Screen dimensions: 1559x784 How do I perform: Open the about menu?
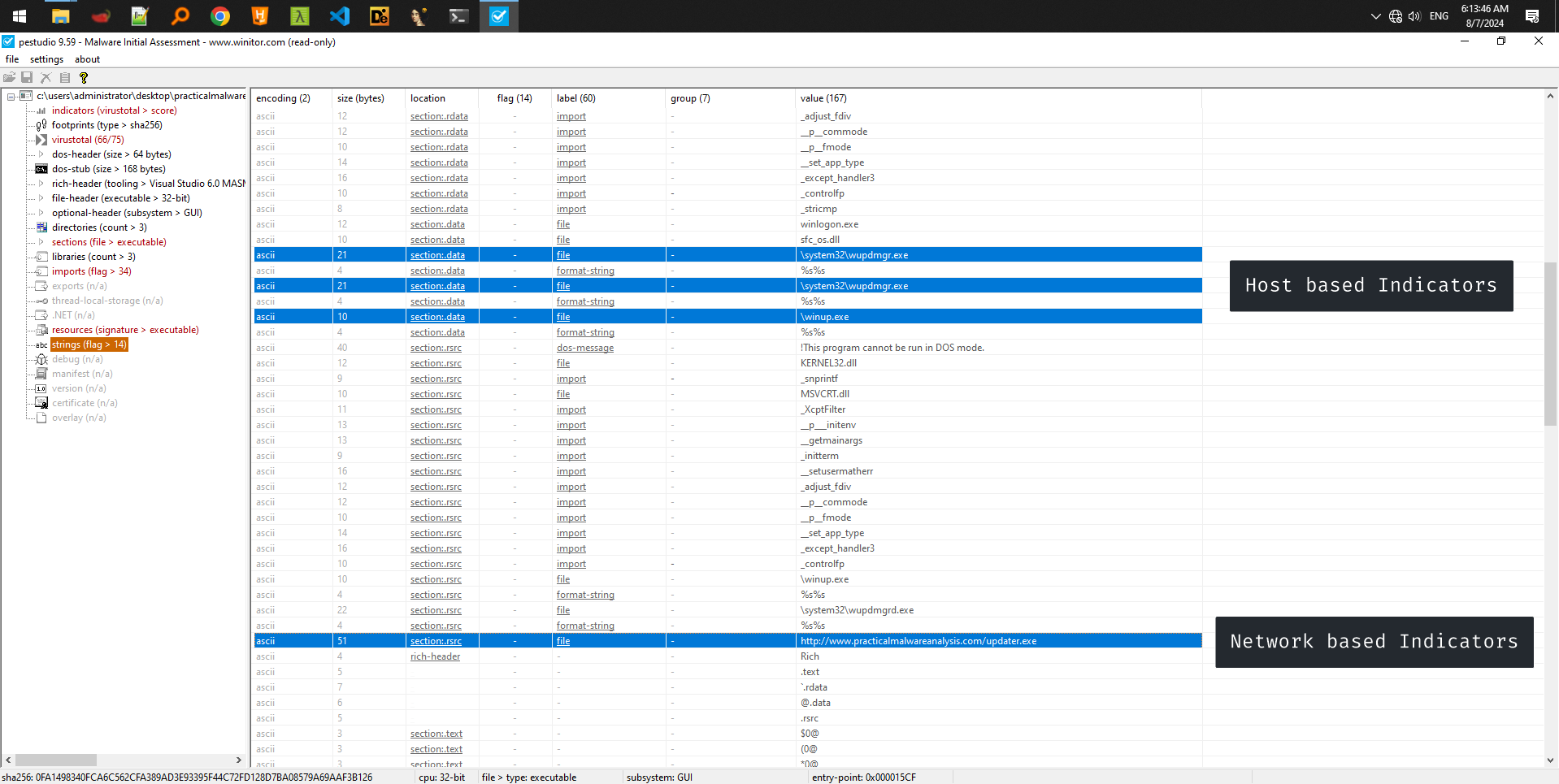(x=87, y=59)
